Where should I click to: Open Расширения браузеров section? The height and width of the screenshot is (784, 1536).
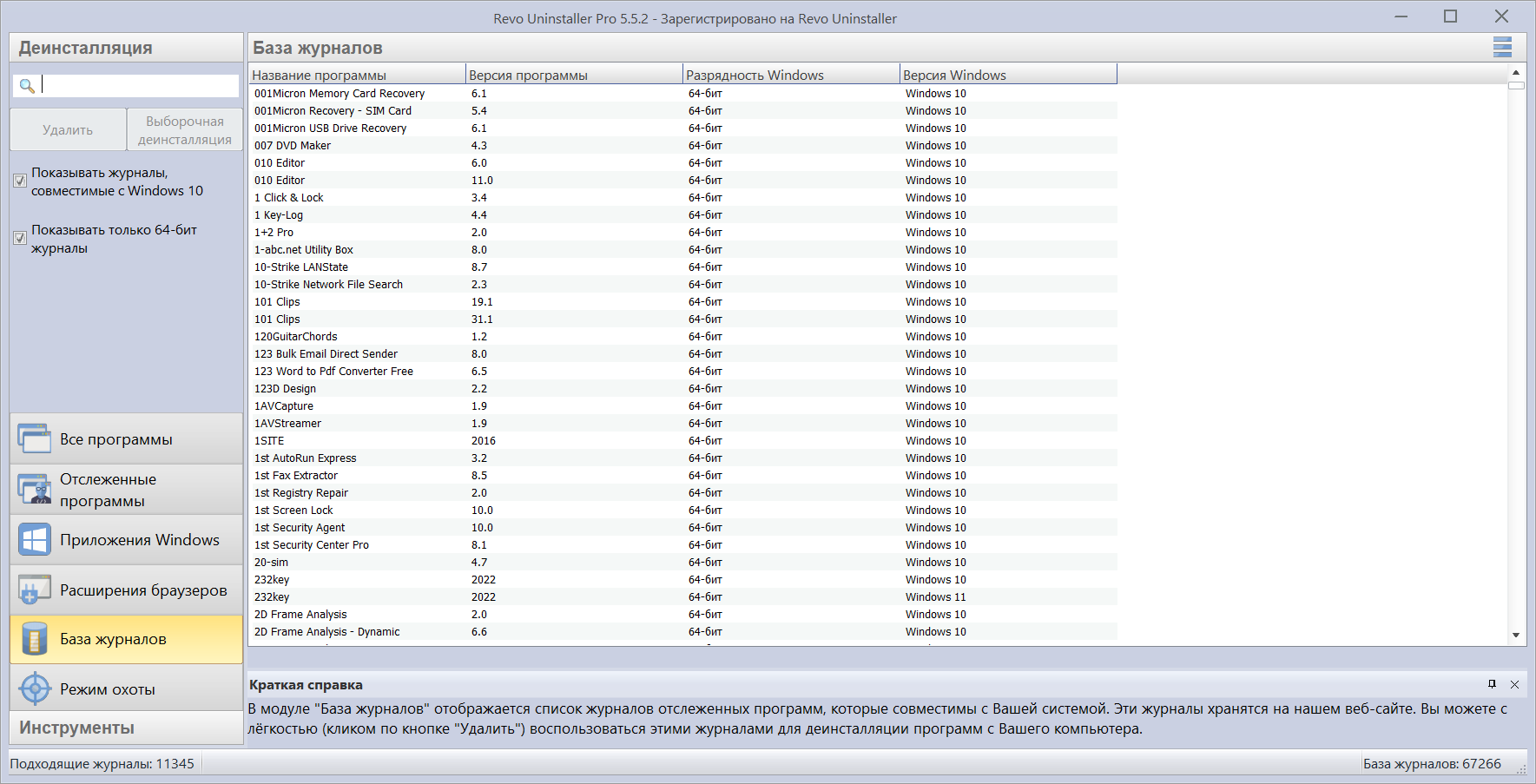click(x=127, y=590)
